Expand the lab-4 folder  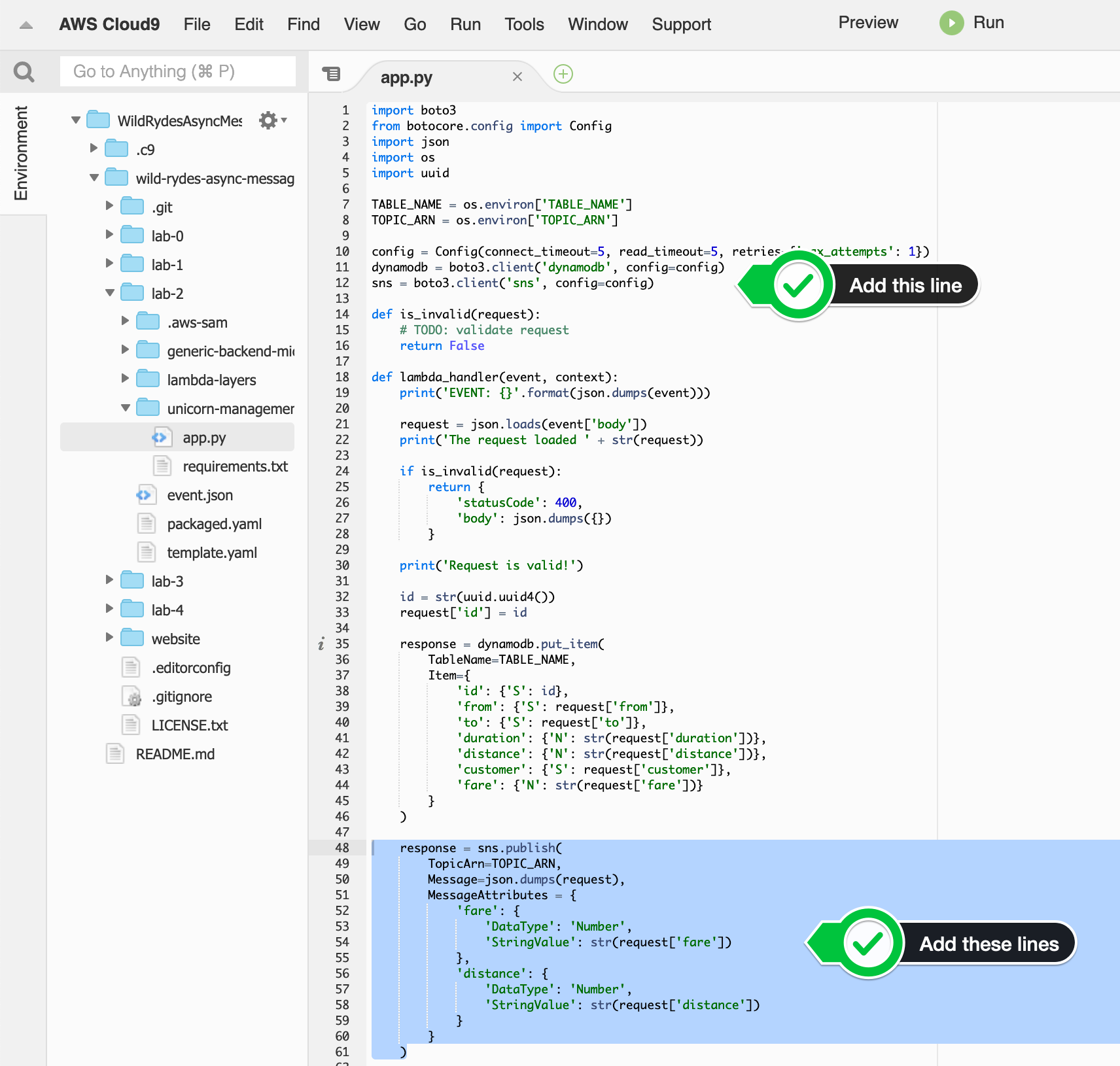pyautogui.click(x=109, y=609)
